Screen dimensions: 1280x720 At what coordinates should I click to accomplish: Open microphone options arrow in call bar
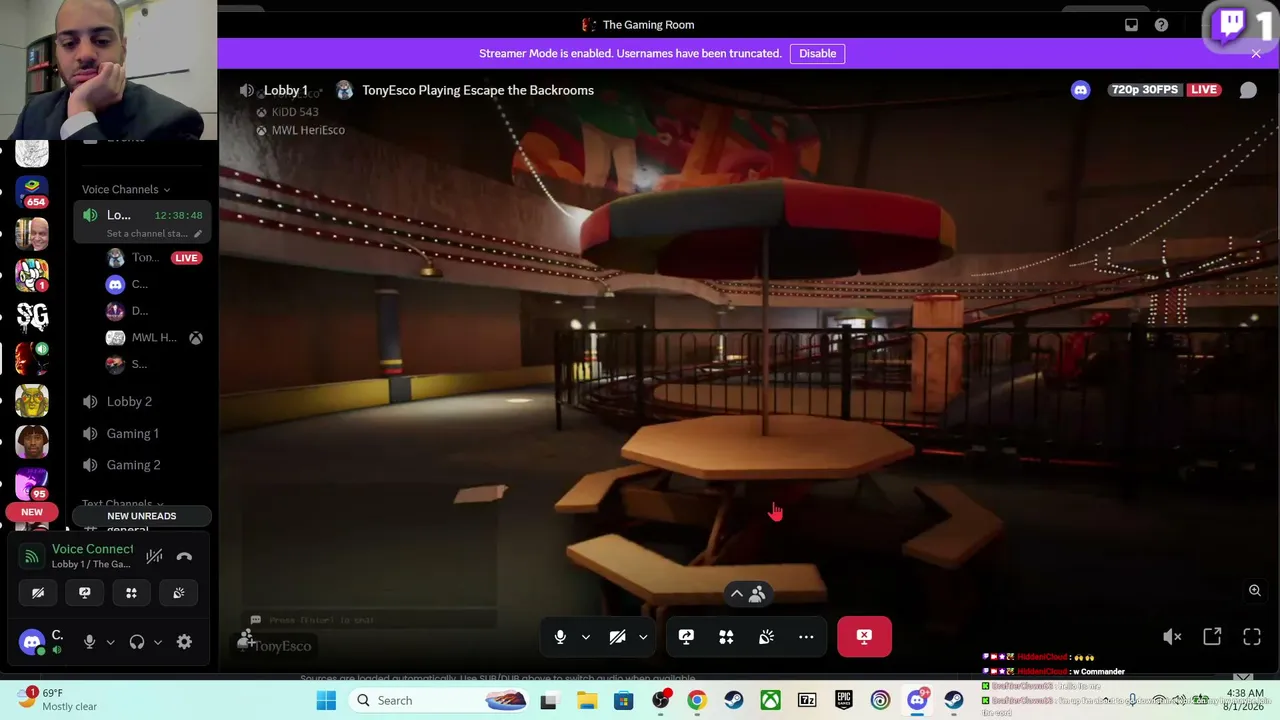pyautogui.click(x=586, y=637)
